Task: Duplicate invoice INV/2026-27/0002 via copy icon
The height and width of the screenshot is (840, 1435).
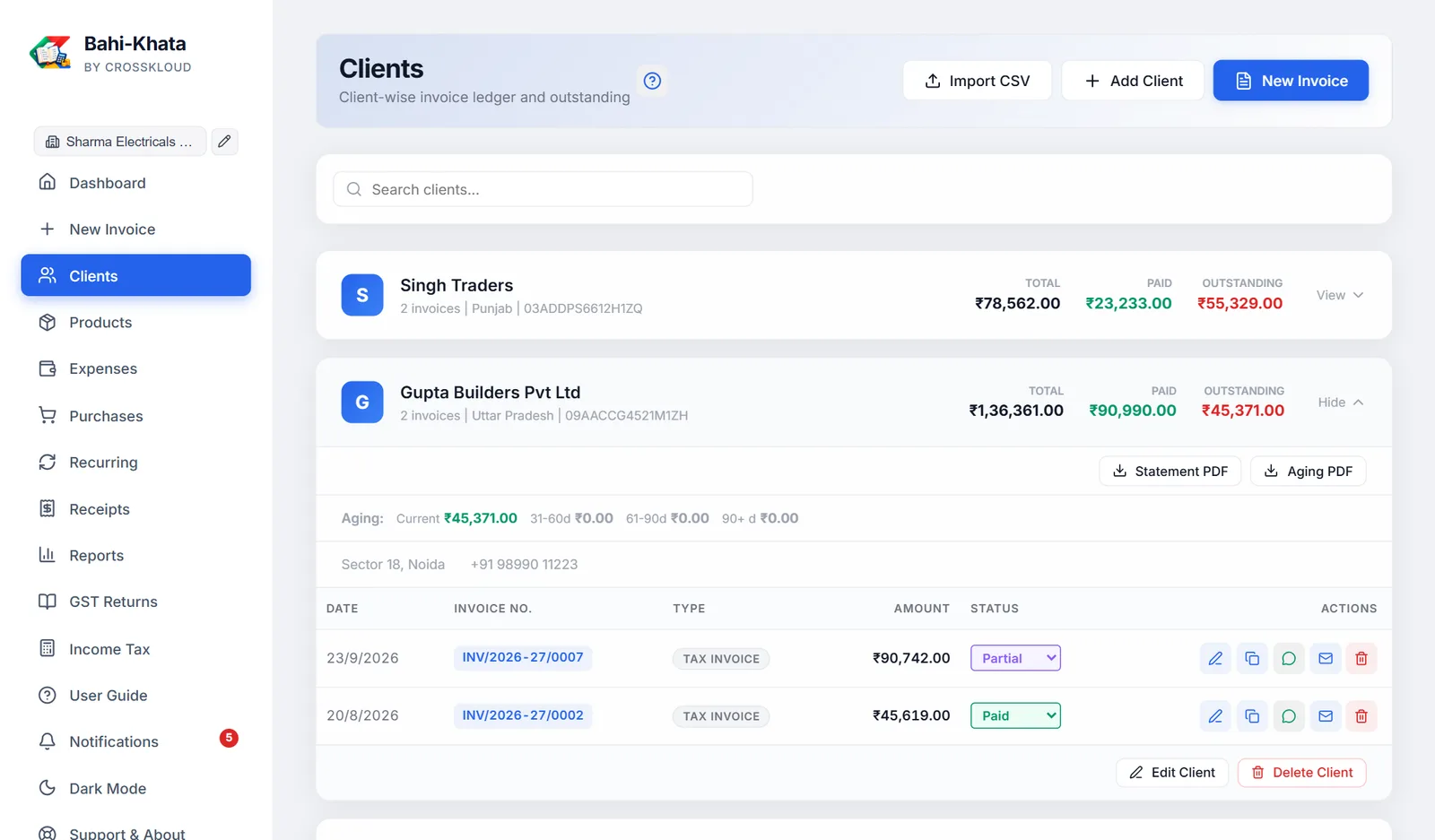Action: click(x=1252, y=716)
